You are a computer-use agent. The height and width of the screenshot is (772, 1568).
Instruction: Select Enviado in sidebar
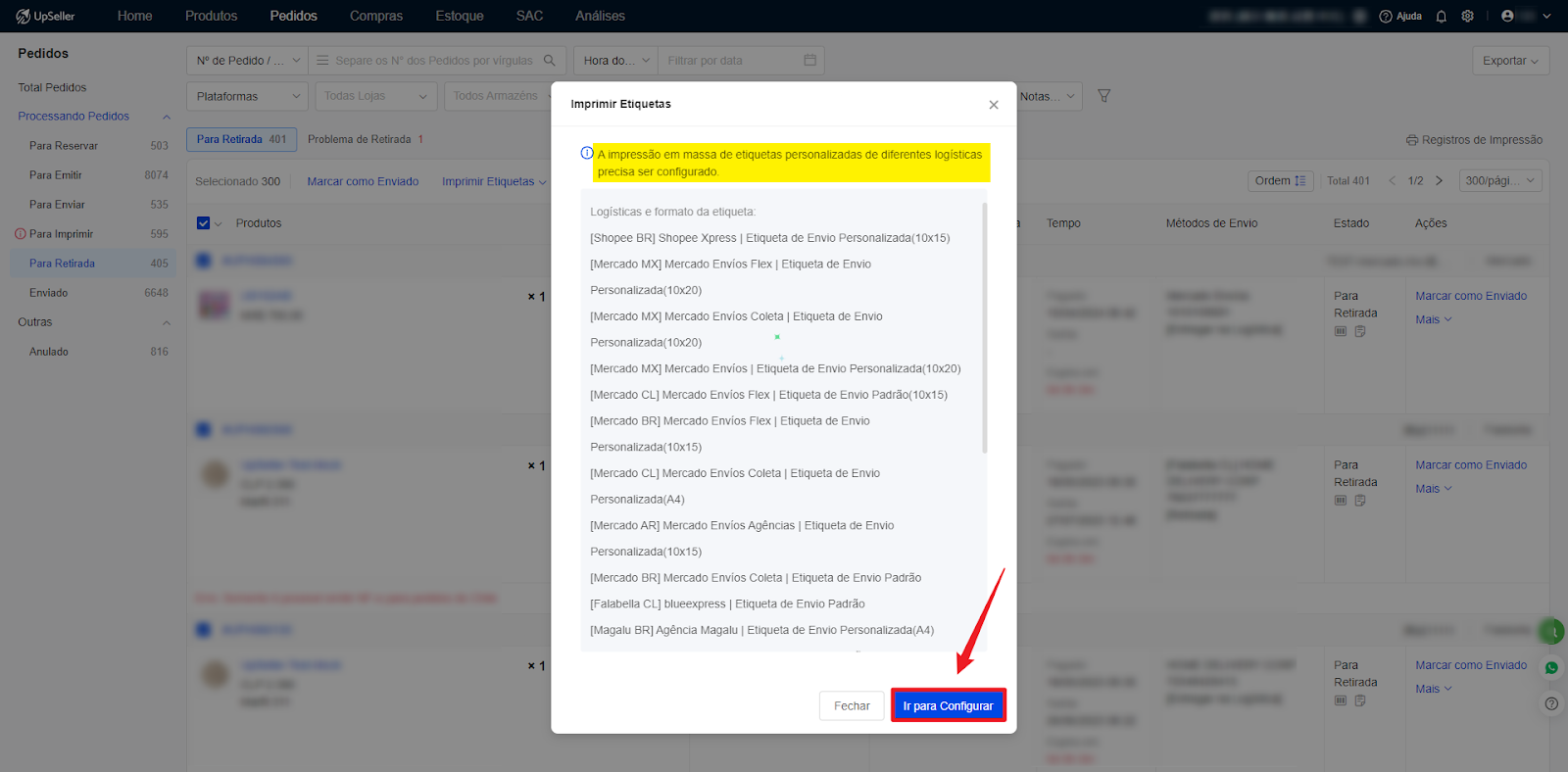point(93,293)
